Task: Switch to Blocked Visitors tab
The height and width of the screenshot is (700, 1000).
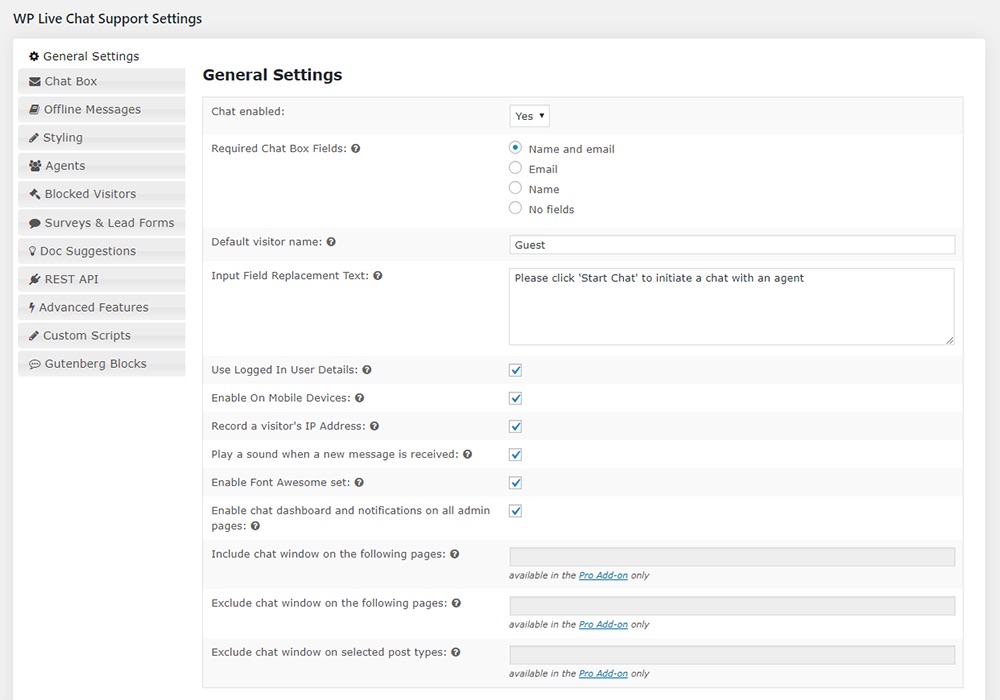Action: point(102,194)
